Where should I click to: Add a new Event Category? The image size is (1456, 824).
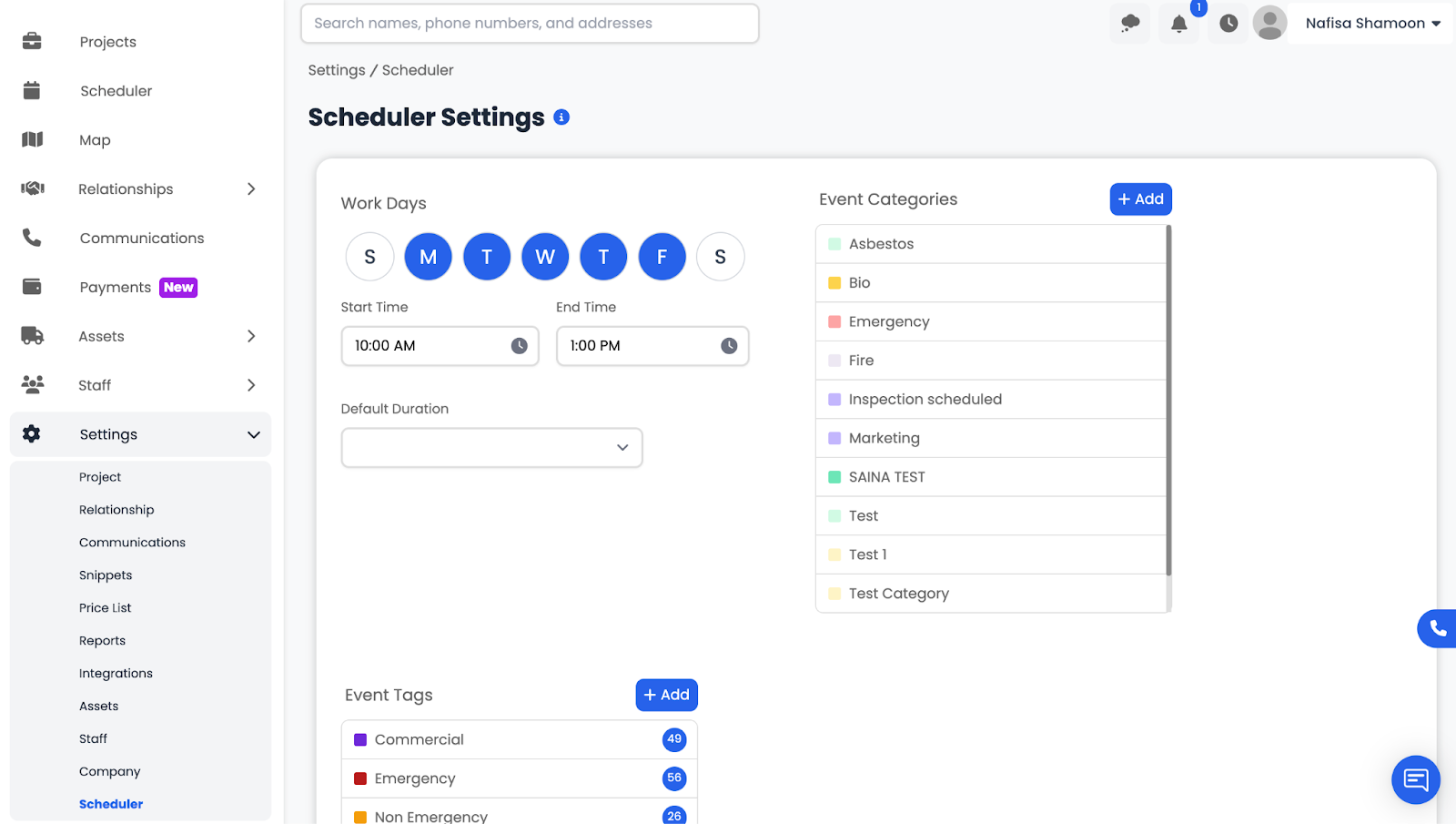pos(1140,198)
